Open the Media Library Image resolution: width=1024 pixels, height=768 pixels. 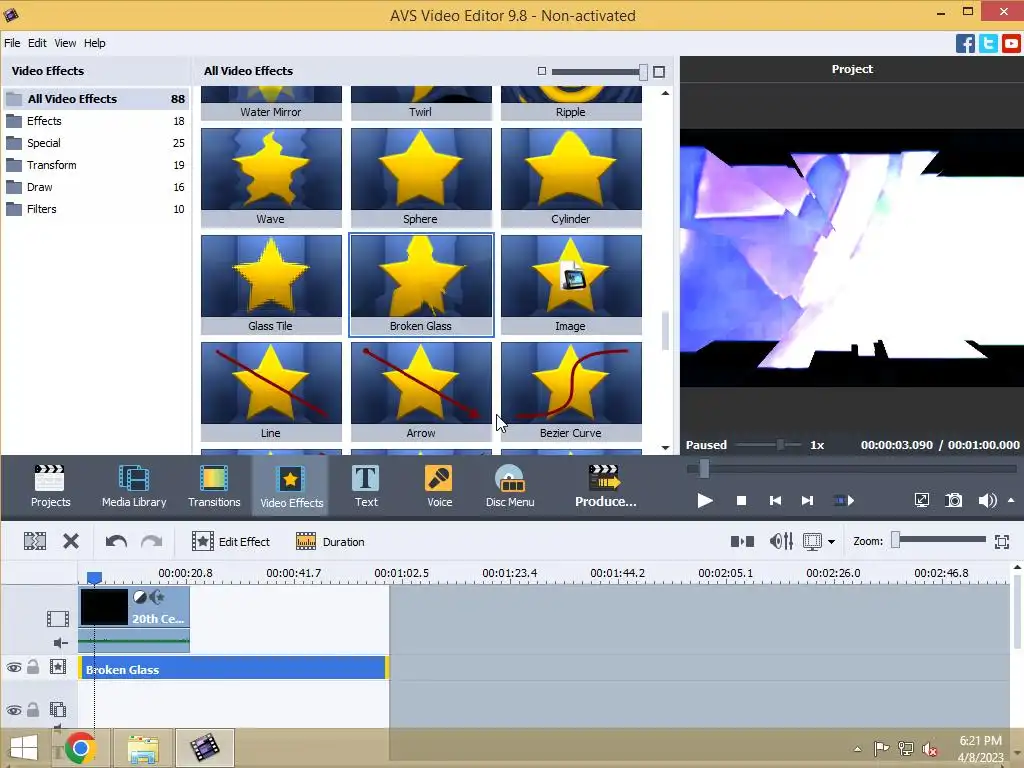[134, 486]
